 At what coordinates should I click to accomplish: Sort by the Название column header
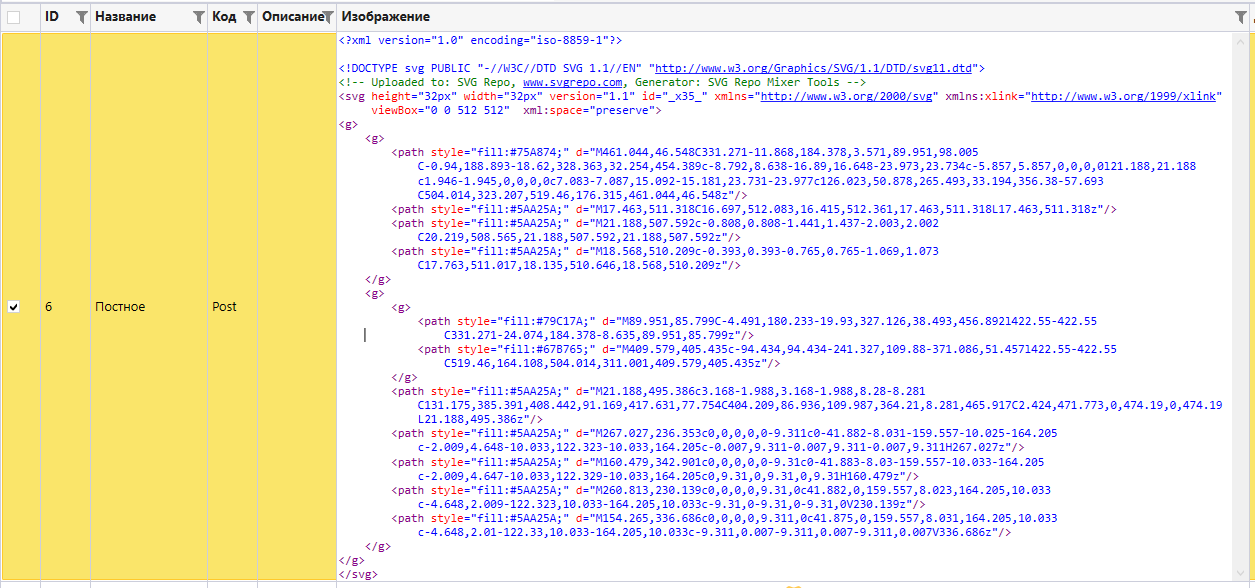coord(126,17)
